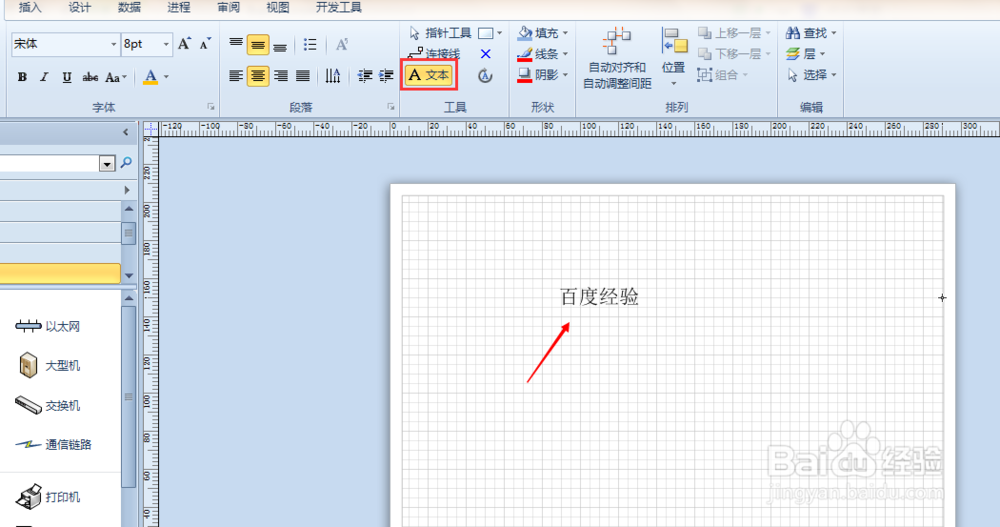Select the rectangle shape tool
Viewport: 1000px width, 527px height.
click(486, 33)
